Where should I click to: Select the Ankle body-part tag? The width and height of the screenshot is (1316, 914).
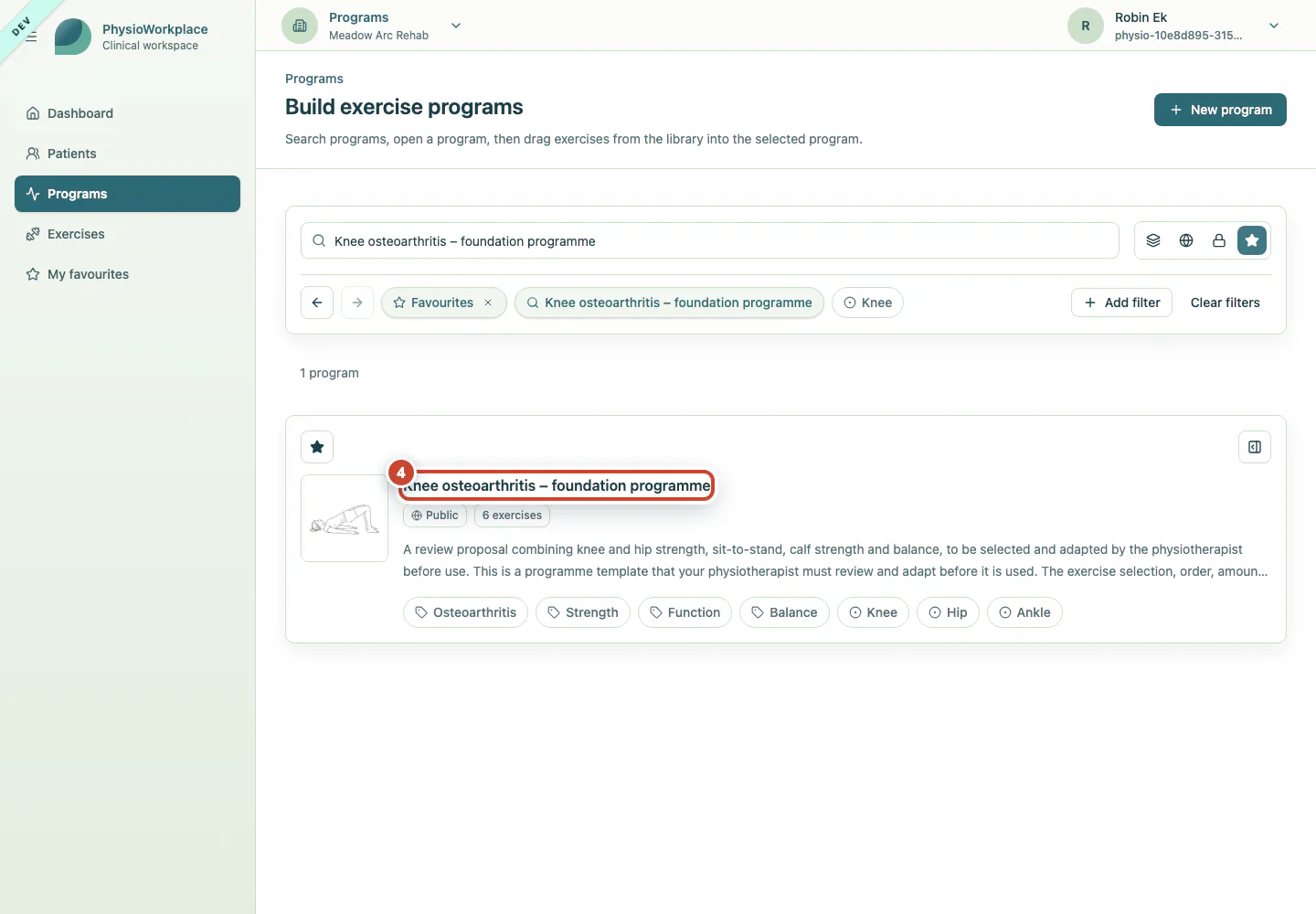tap(1024, 612)
